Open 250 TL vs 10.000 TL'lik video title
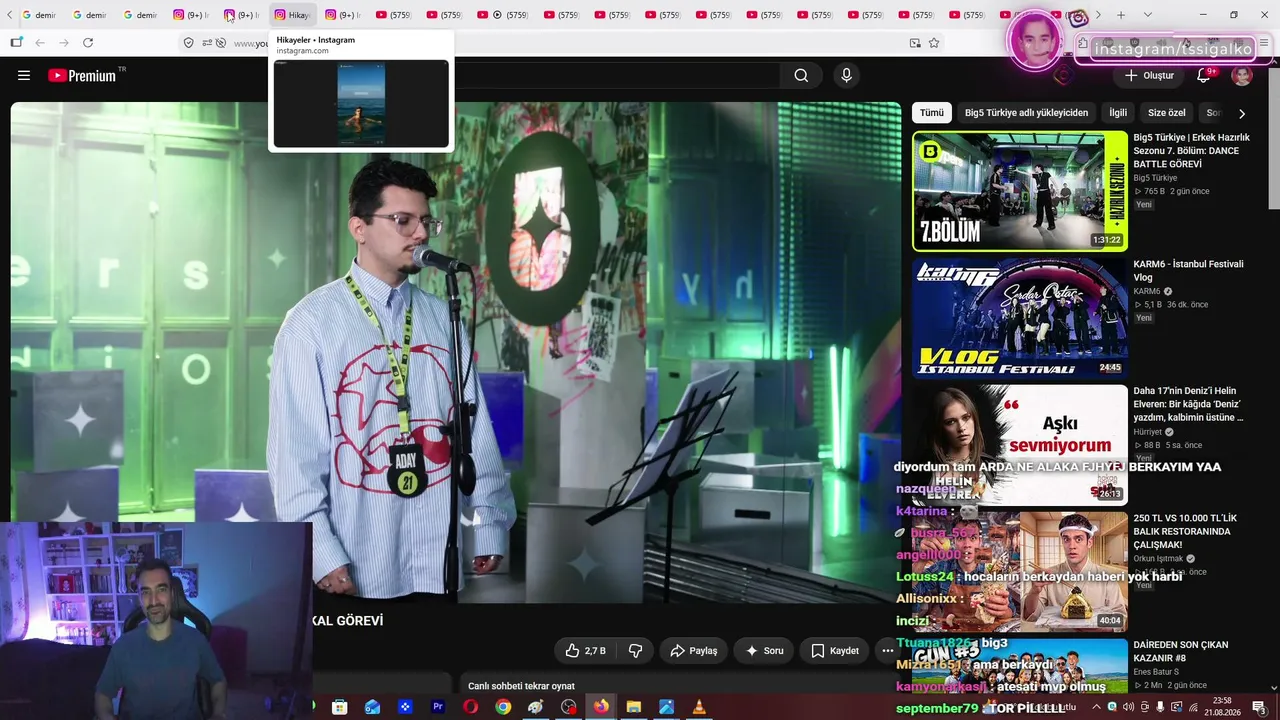This screenshot has height=720, width=1280. pos(1185,531)
